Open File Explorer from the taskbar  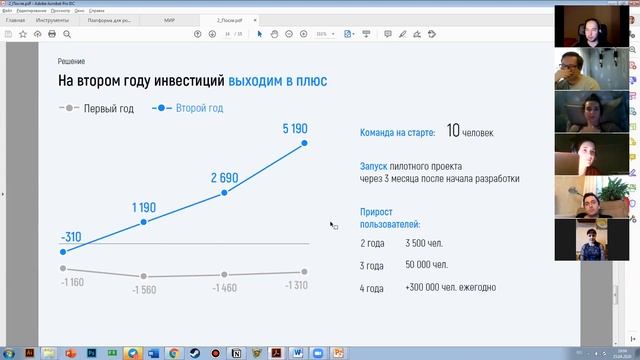[x=49, y=353]
